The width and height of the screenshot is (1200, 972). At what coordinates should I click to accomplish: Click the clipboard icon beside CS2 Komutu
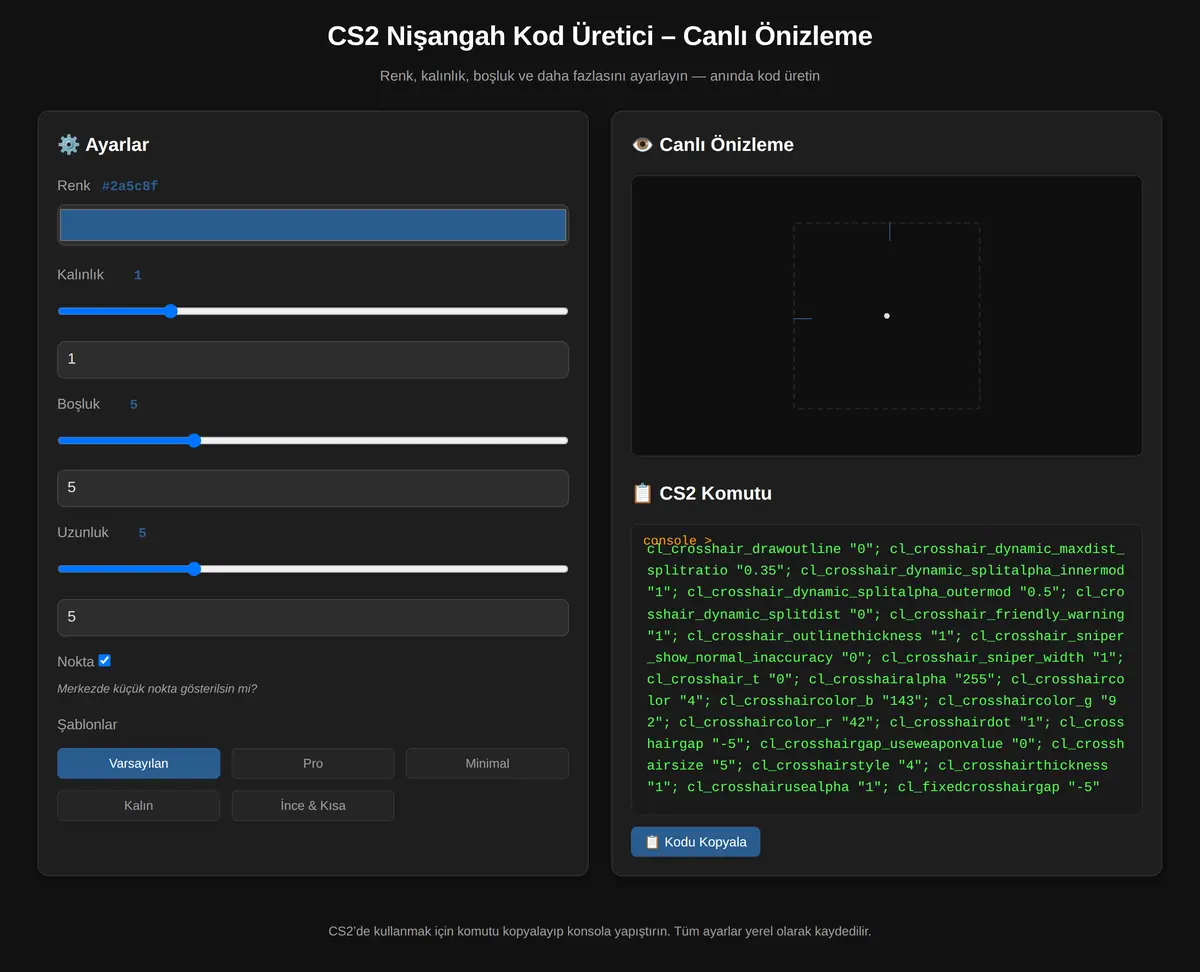(x=642, y=493)
